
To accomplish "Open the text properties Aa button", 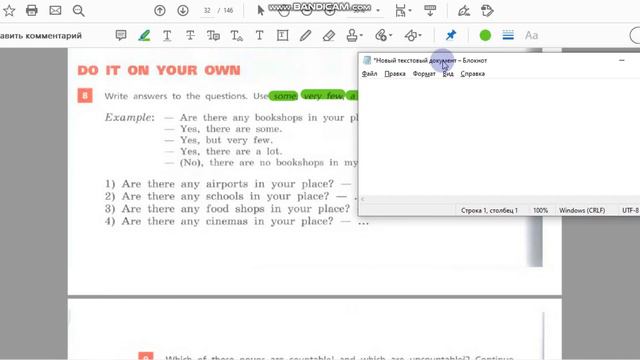I will click(531, 36).
